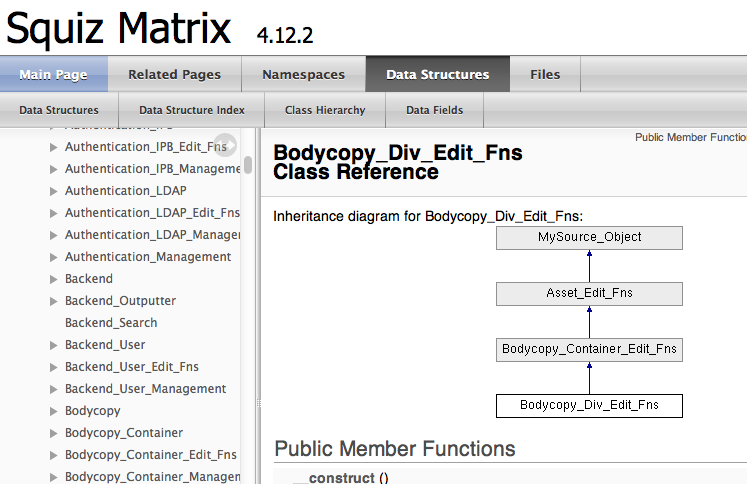
Task: Open the Data Structure Index sub-tab
Action: tap(192, 110)
